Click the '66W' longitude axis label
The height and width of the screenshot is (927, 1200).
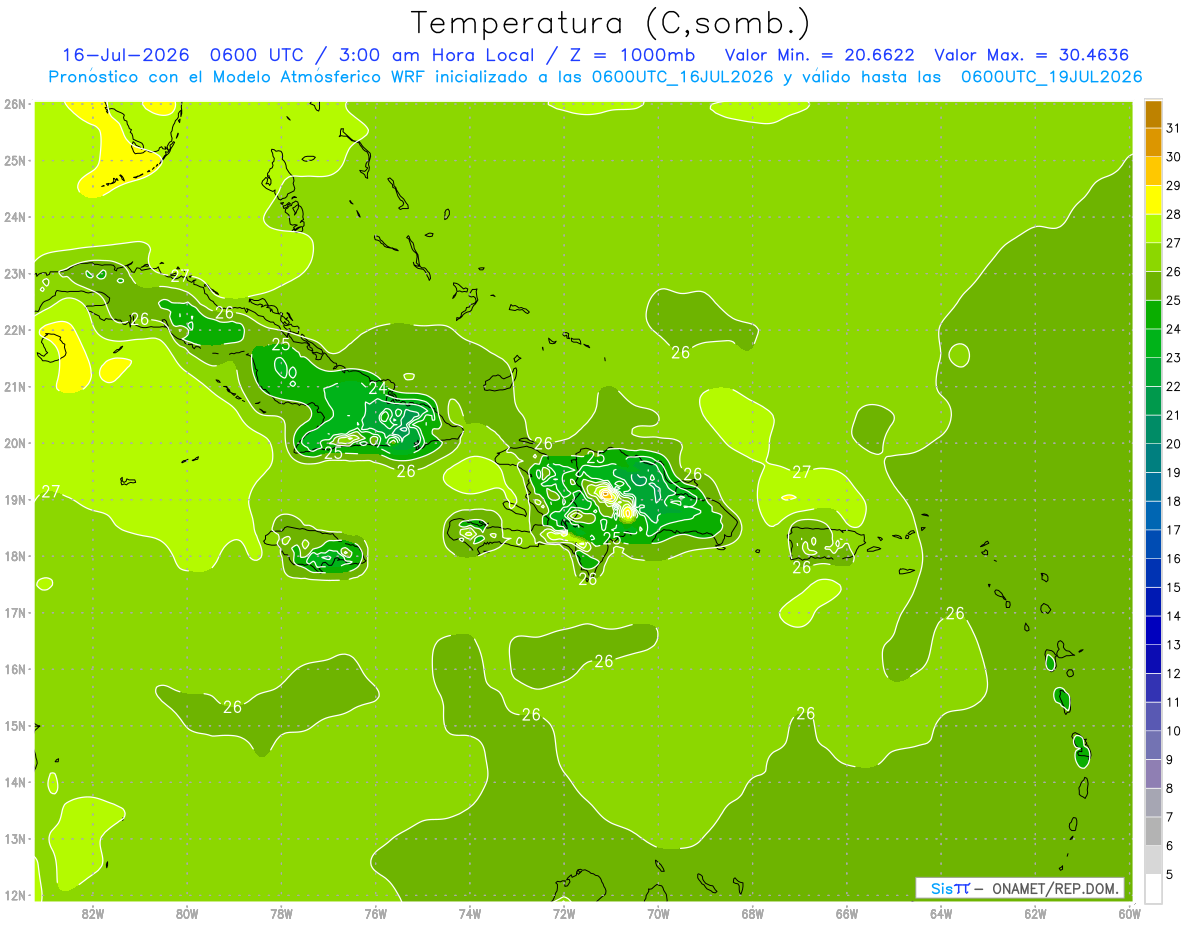click(x=847, y=913)
